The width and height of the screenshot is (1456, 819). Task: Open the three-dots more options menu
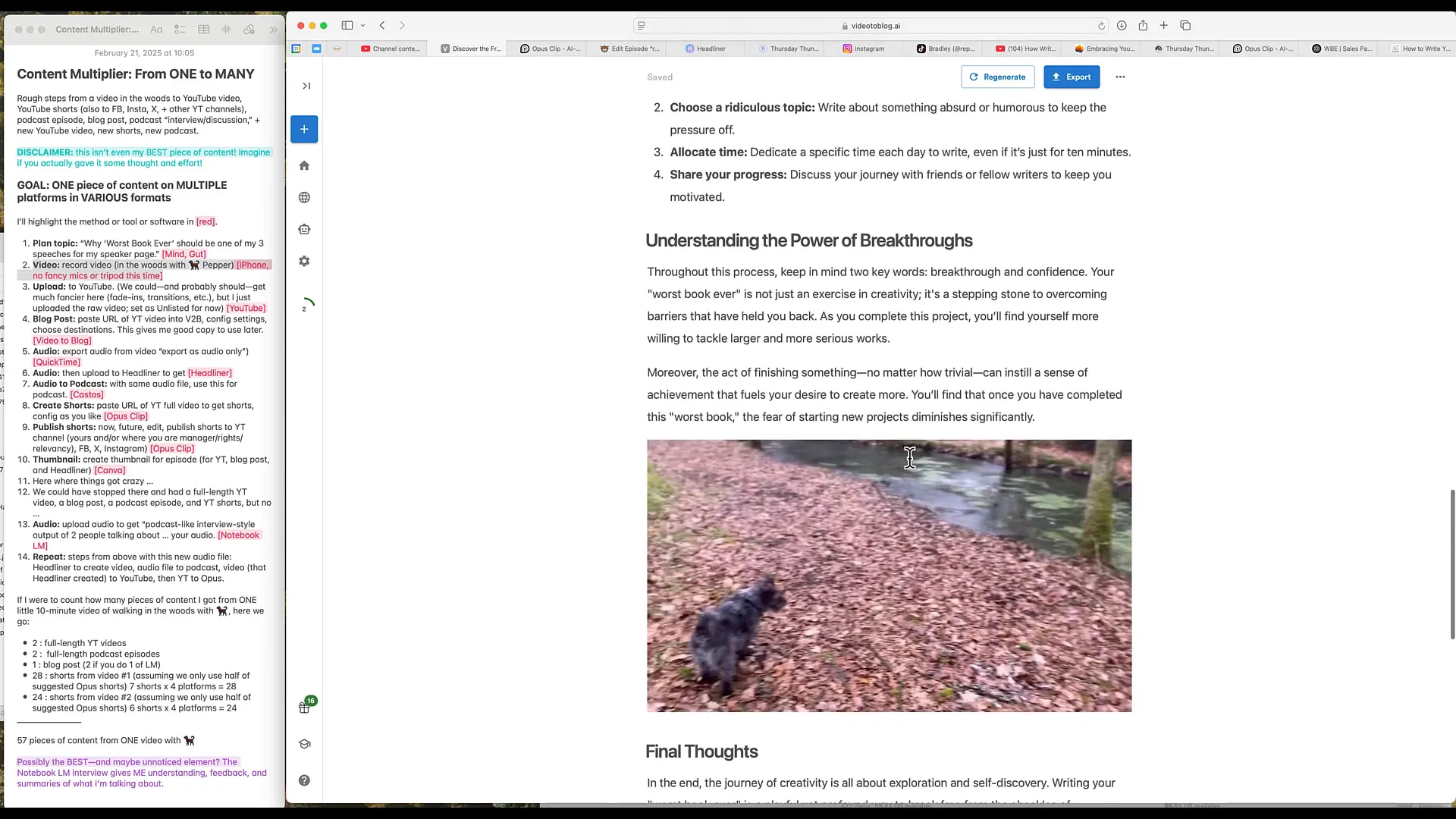(x=1120, y=77)
